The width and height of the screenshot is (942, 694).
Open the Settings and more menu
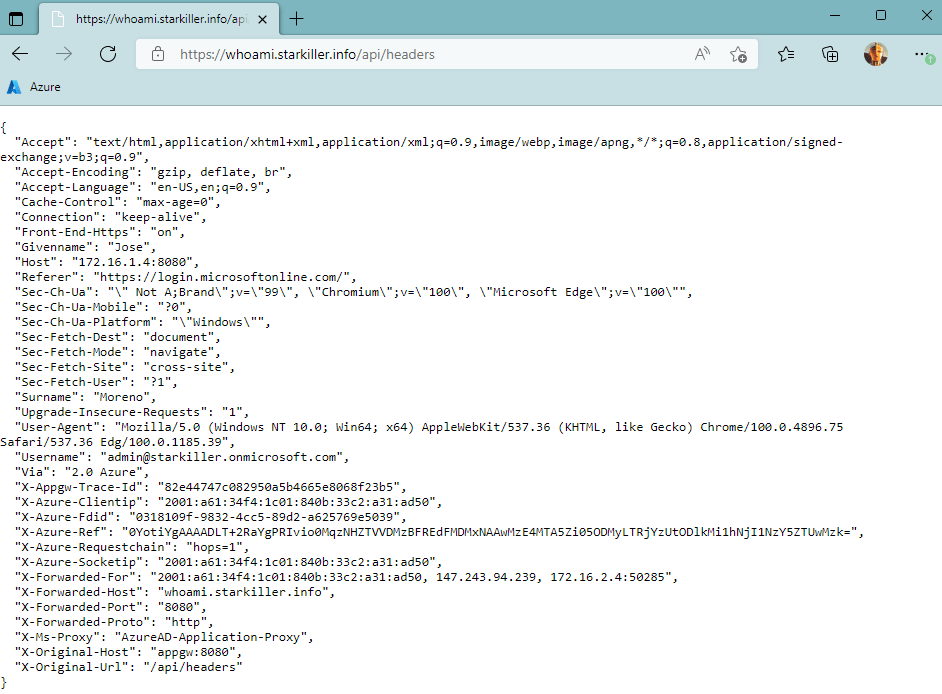click(x=922, y=55)
